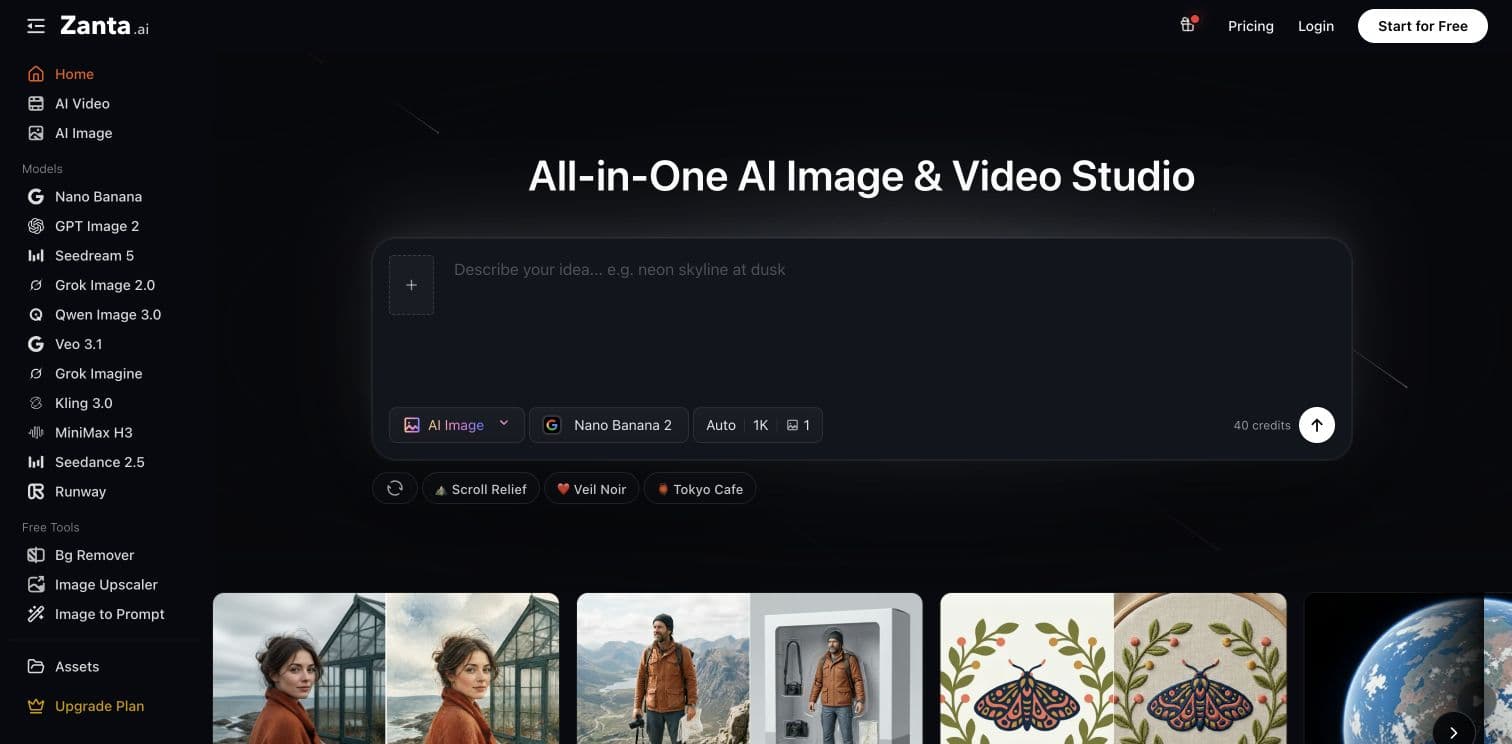Image resolution: width=1512 pixels, height=744 pixels.
Task: Click the Runway logo icon
Action: [36, 492]
